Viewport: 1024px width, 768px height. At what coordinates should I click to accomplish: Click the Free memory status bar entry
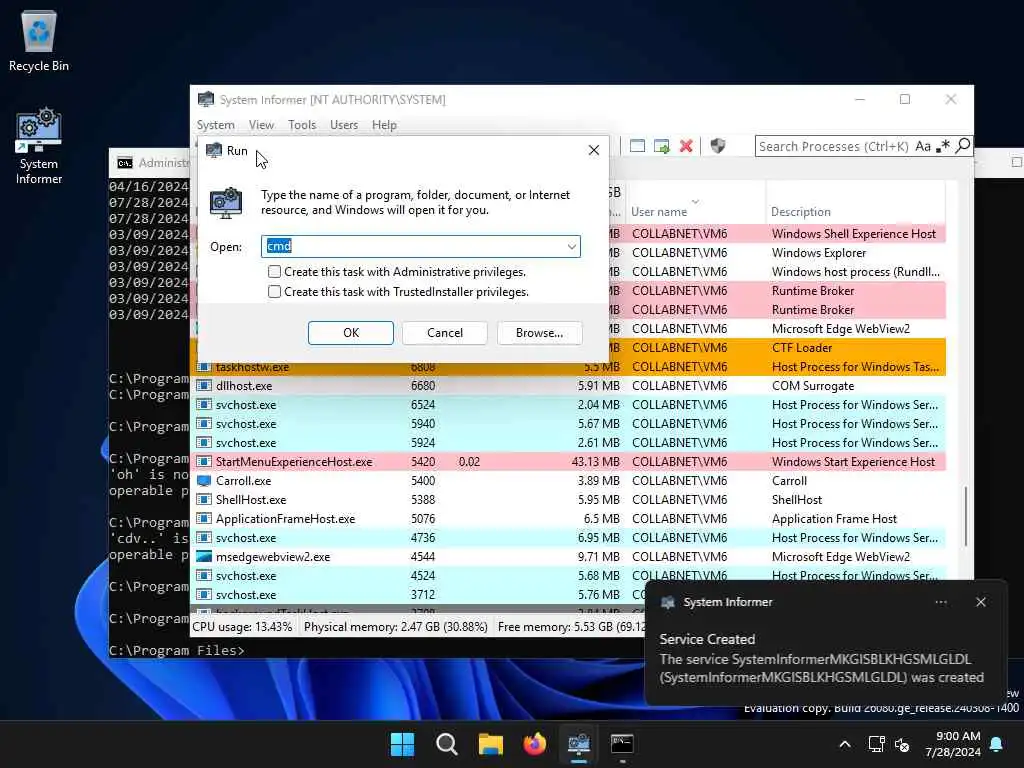pyautogui.click(x=571, y=627)
